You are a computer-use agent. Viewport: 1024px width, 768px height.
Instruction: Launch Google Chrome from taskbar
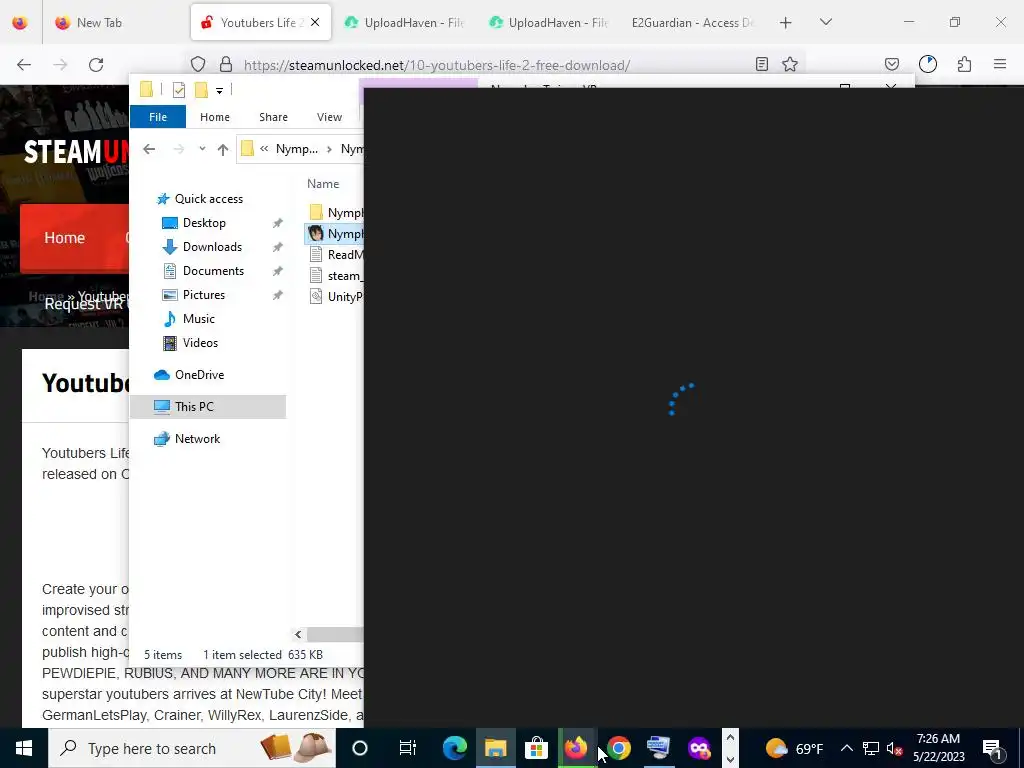pyautogui.click(x=618, y=748)
